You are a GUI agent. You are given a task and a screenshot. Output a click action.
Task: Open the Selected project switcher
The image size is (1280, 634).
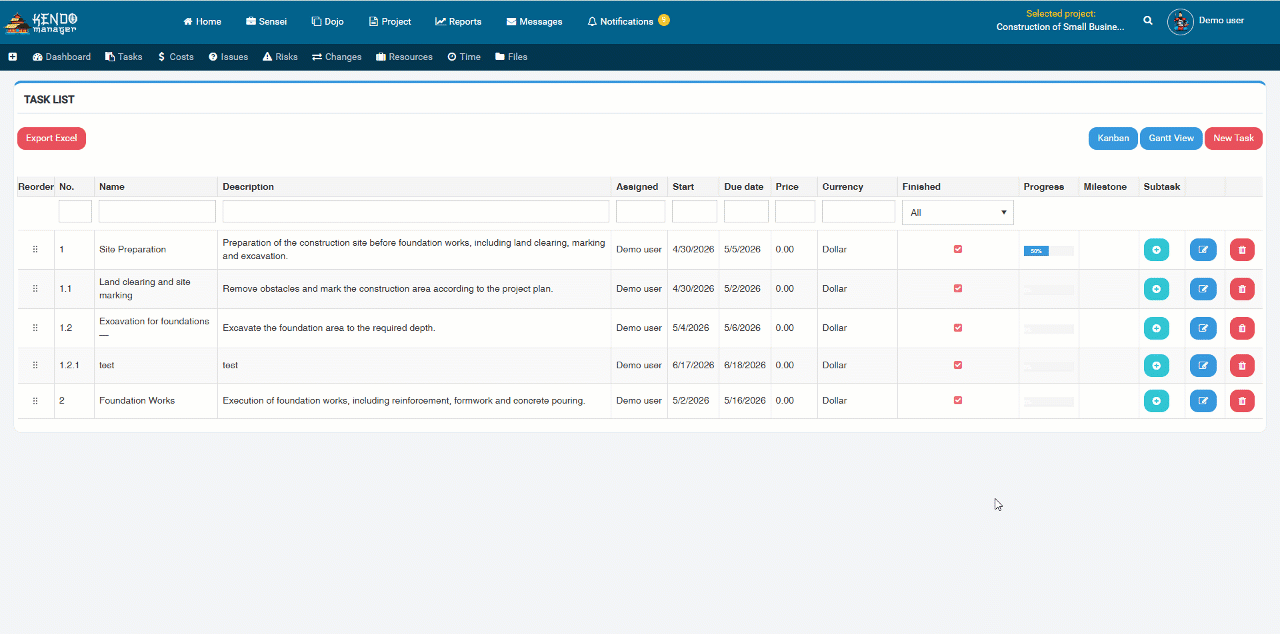pyautogui.click(x=1060, y=21)
